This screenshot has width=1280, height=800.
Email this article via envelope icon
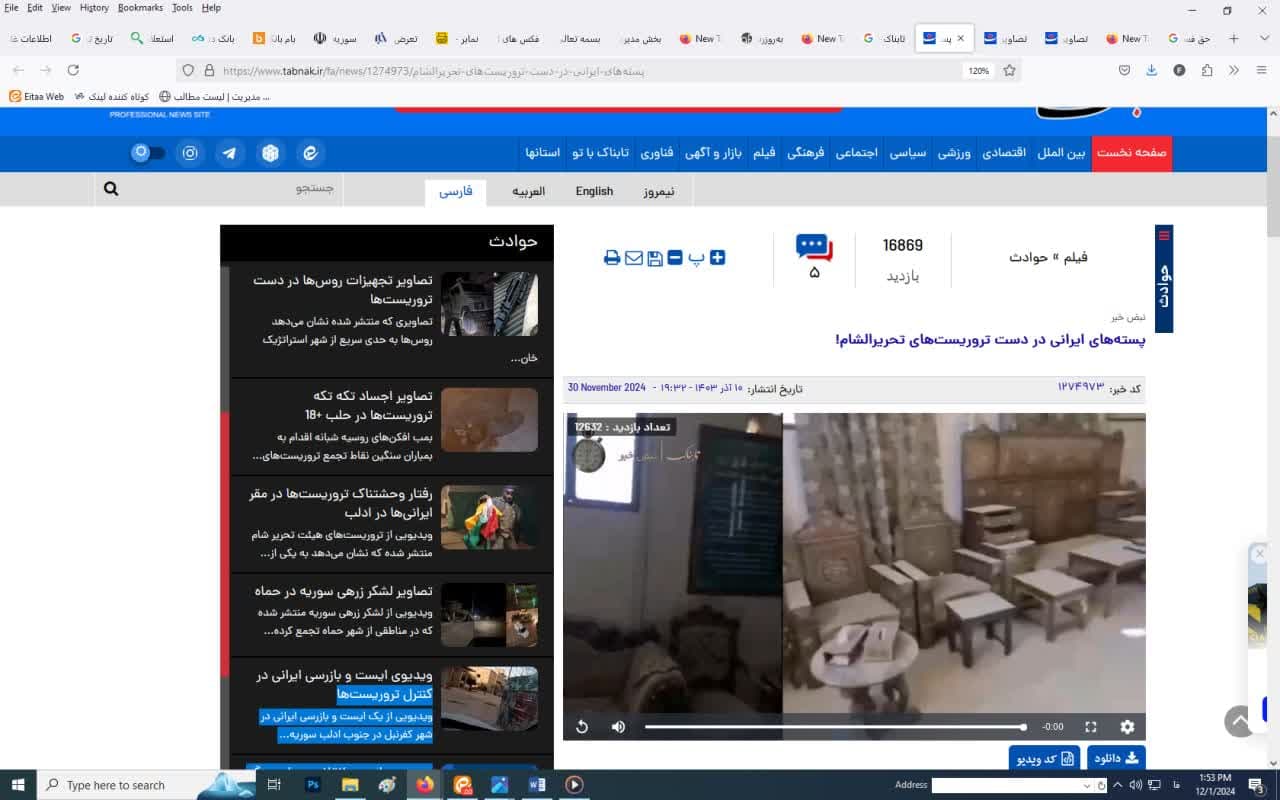pos(634,258)
